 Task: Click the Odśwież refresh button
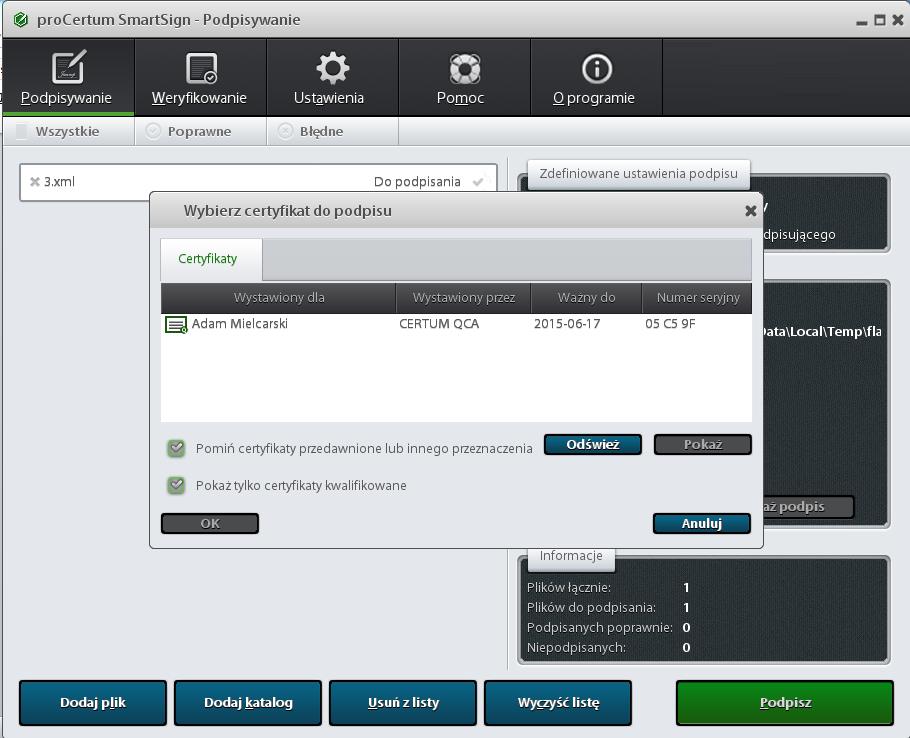[593, 445]
